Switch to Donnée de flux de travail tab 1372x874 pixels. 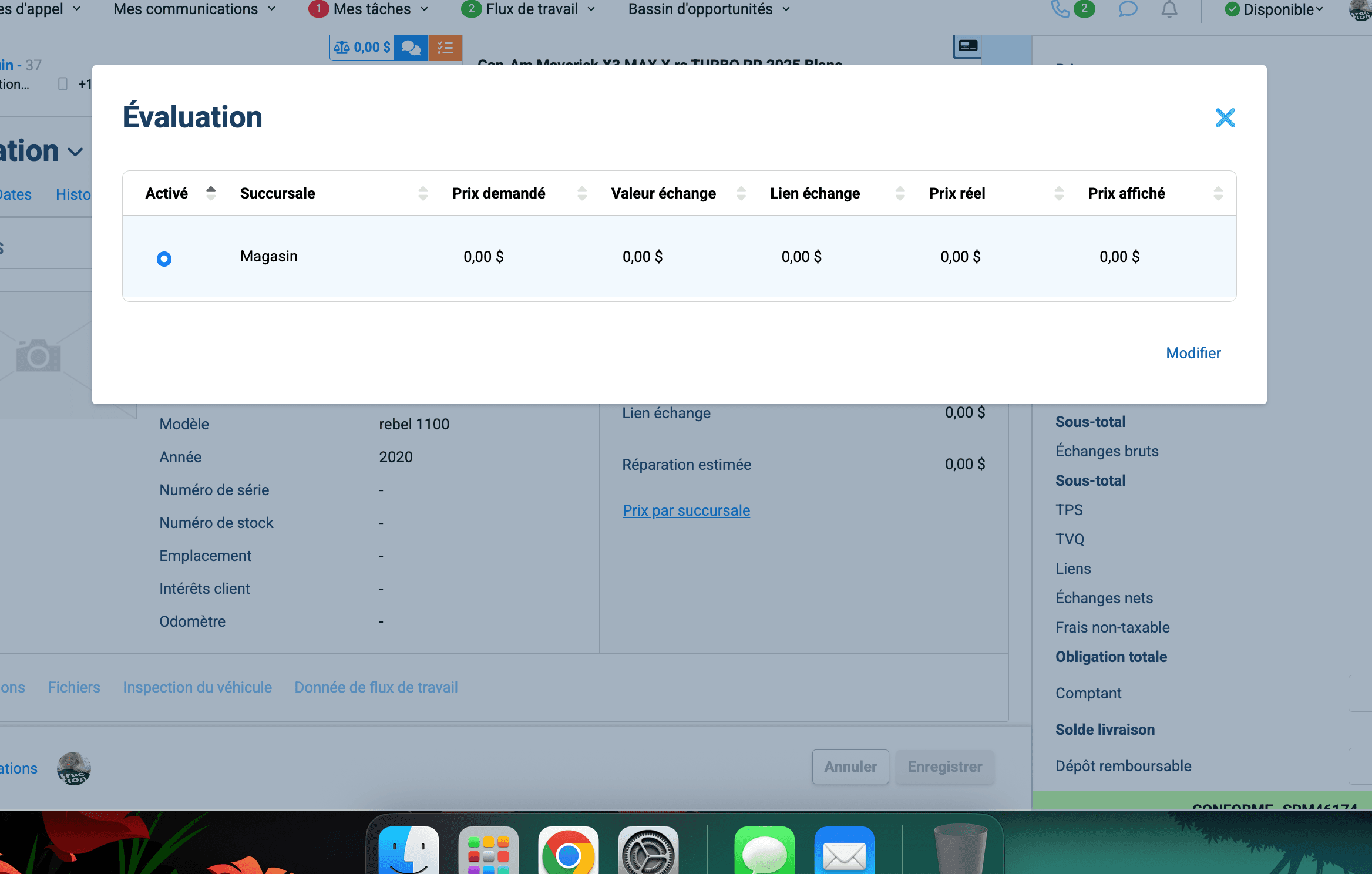376,687
